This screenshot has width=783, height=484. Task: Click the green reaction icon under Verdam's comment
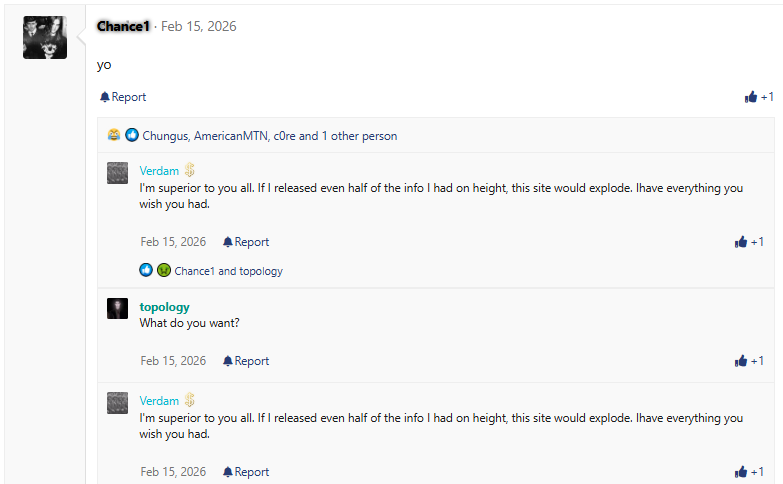coord(163,270)
